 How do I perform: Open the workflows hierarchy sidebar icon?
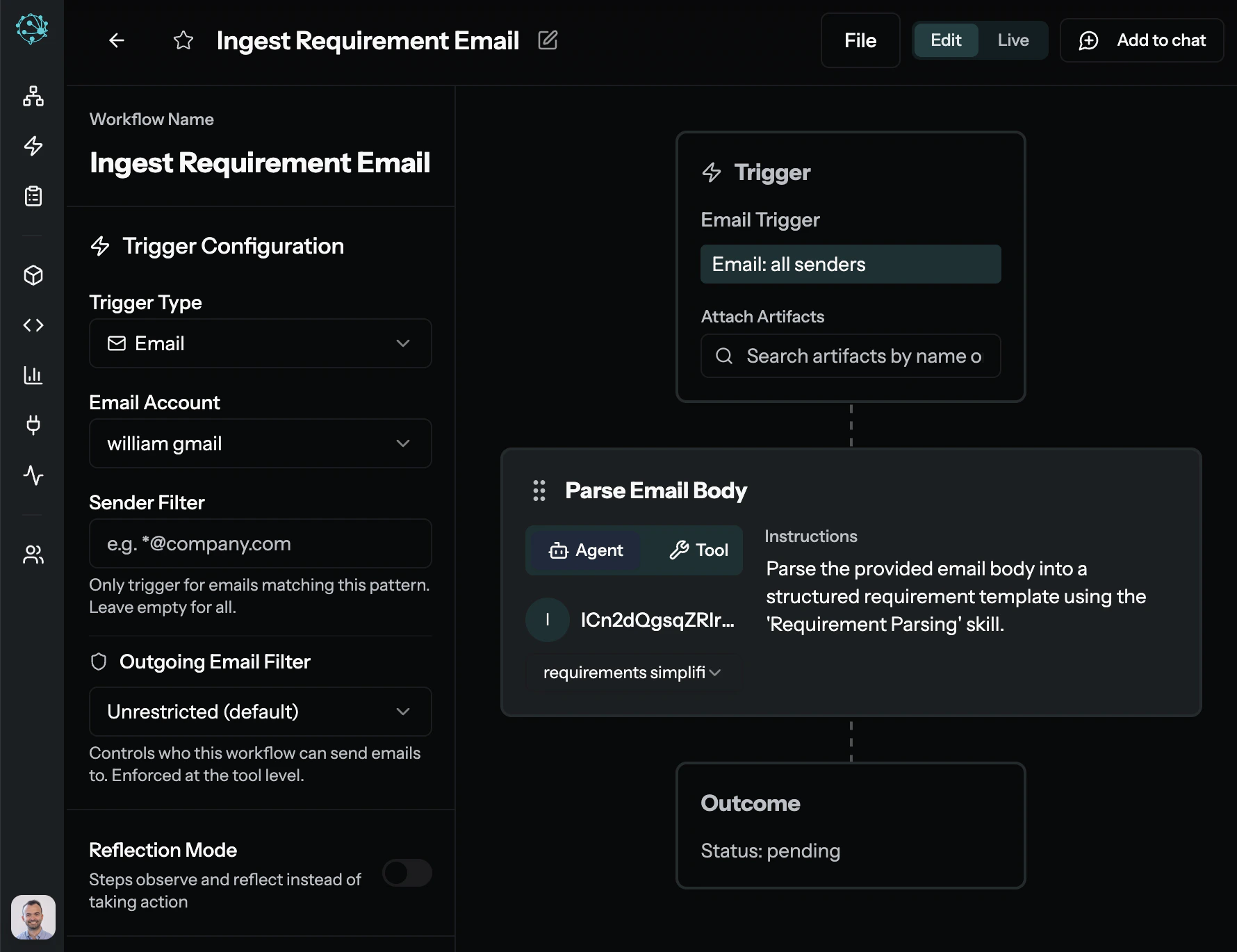pos(33,97)
